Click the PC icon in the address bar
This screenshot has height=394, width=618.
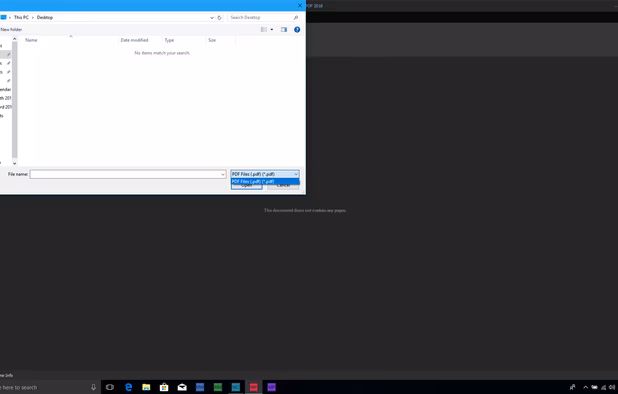point(3,17)
